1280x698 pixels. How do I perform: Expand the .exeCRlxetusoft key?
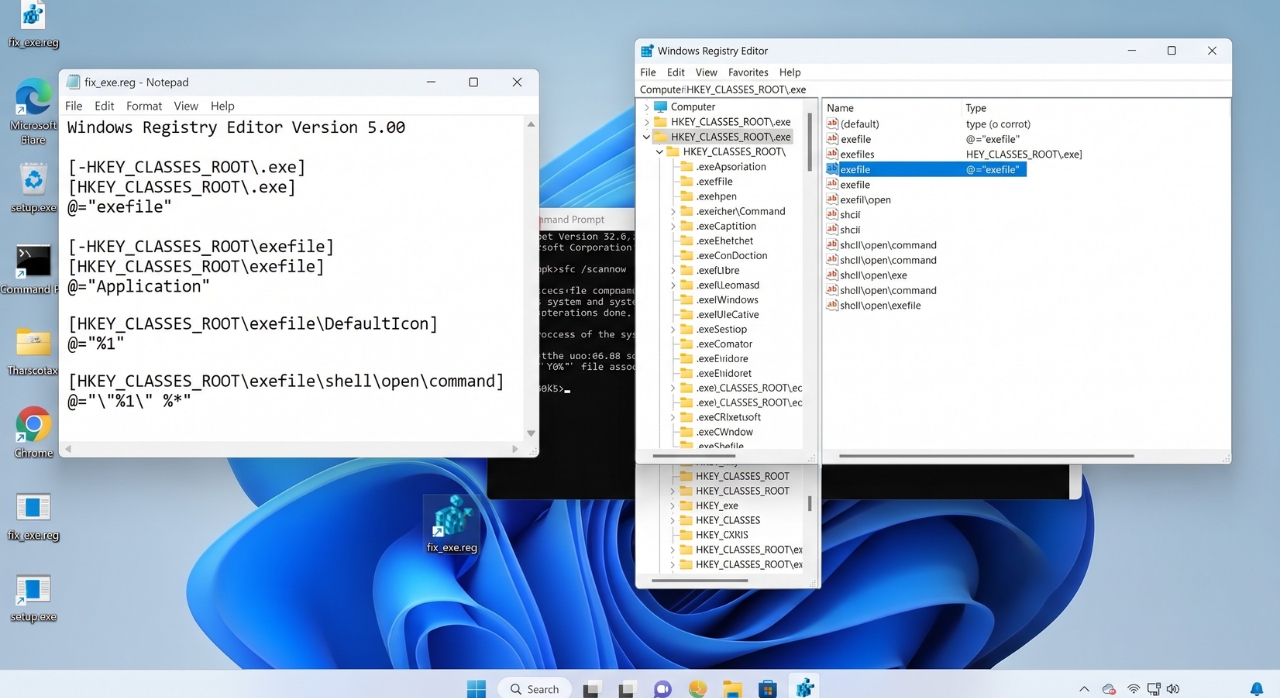673,417
